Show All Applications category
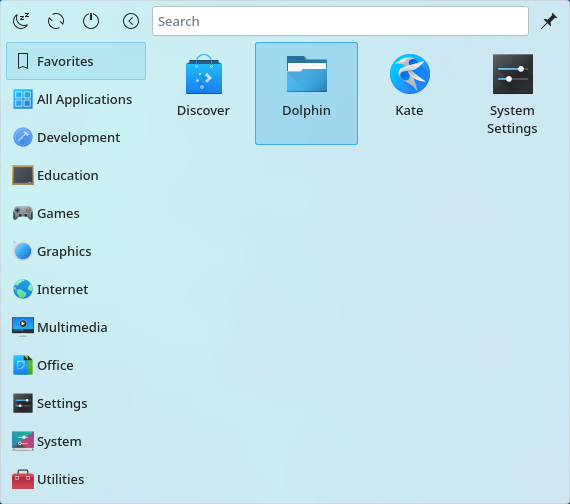 [x=76, y=99]
